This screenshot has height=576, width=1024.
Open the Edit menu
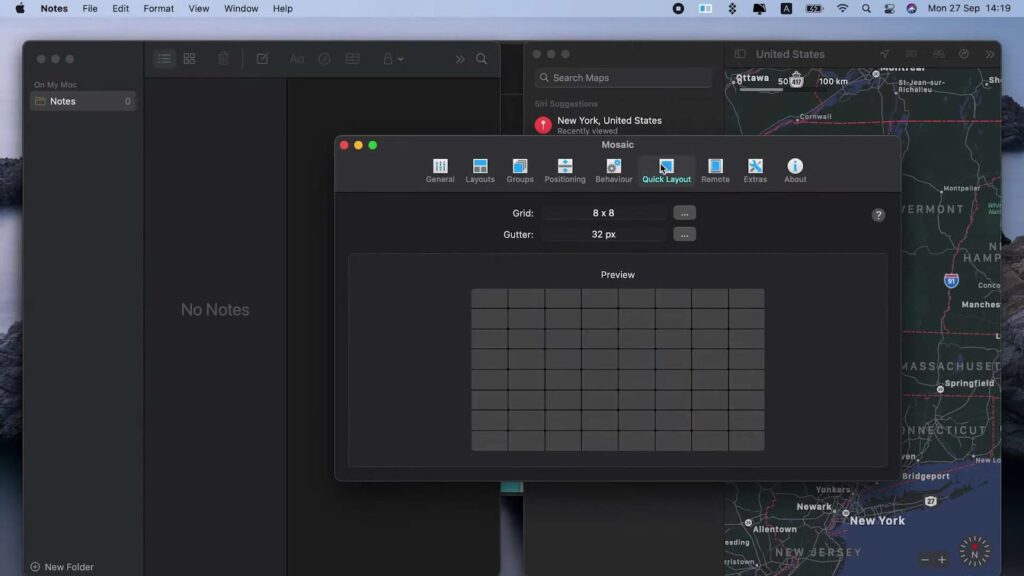tap(120, 8)
